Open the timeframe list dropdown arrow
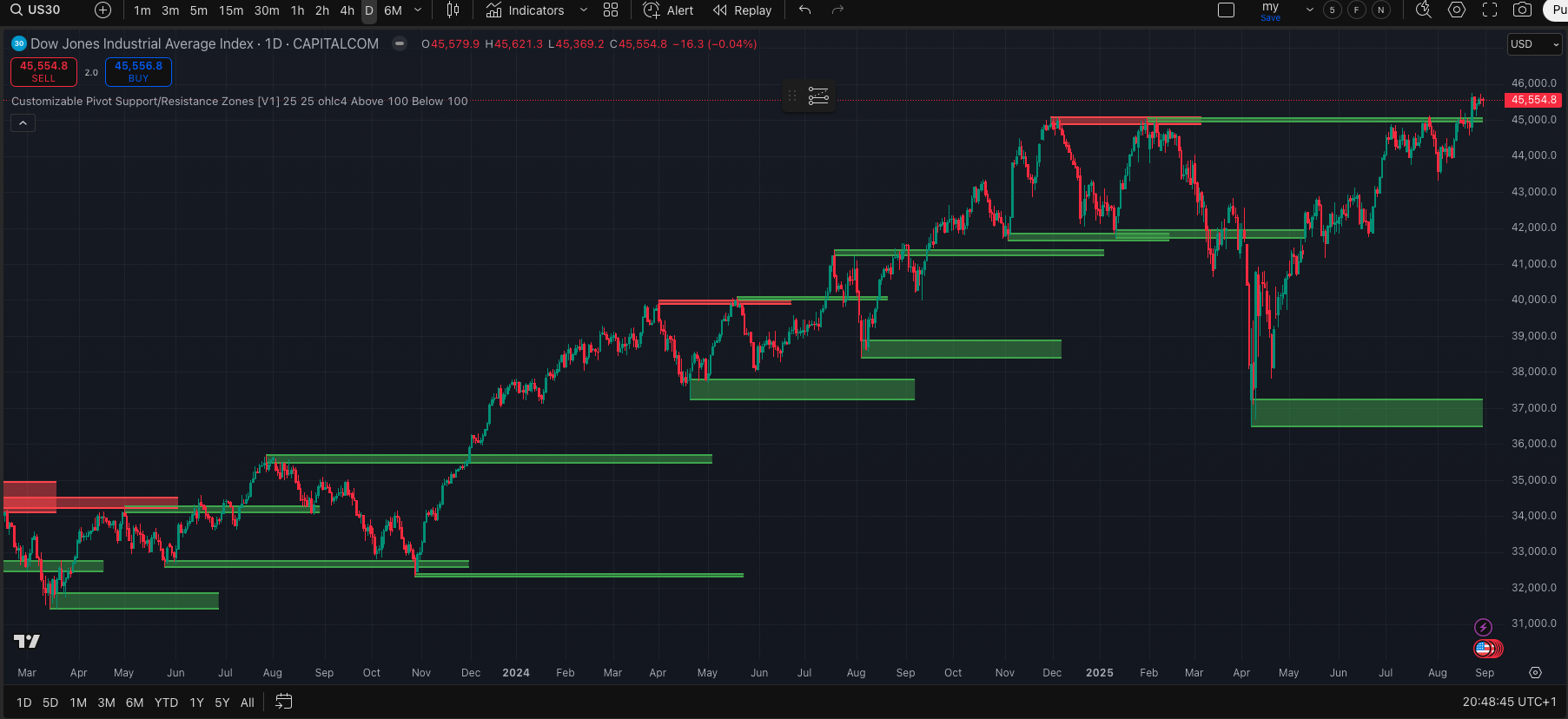The height and width of the screenshot is (719, 1568). pyautogui.click(x=418, y=10)
